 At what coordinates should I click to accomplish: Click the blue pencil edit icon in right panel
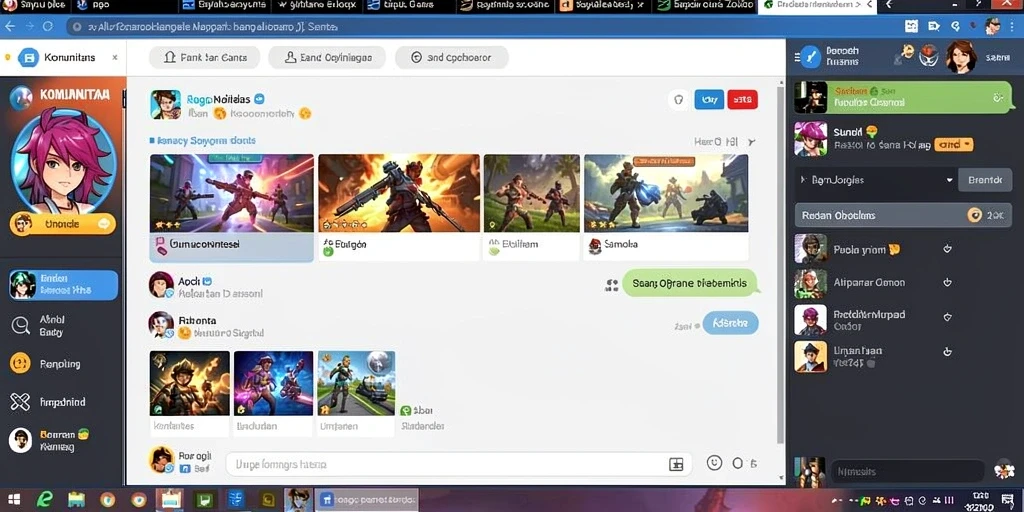click(810, 57)
